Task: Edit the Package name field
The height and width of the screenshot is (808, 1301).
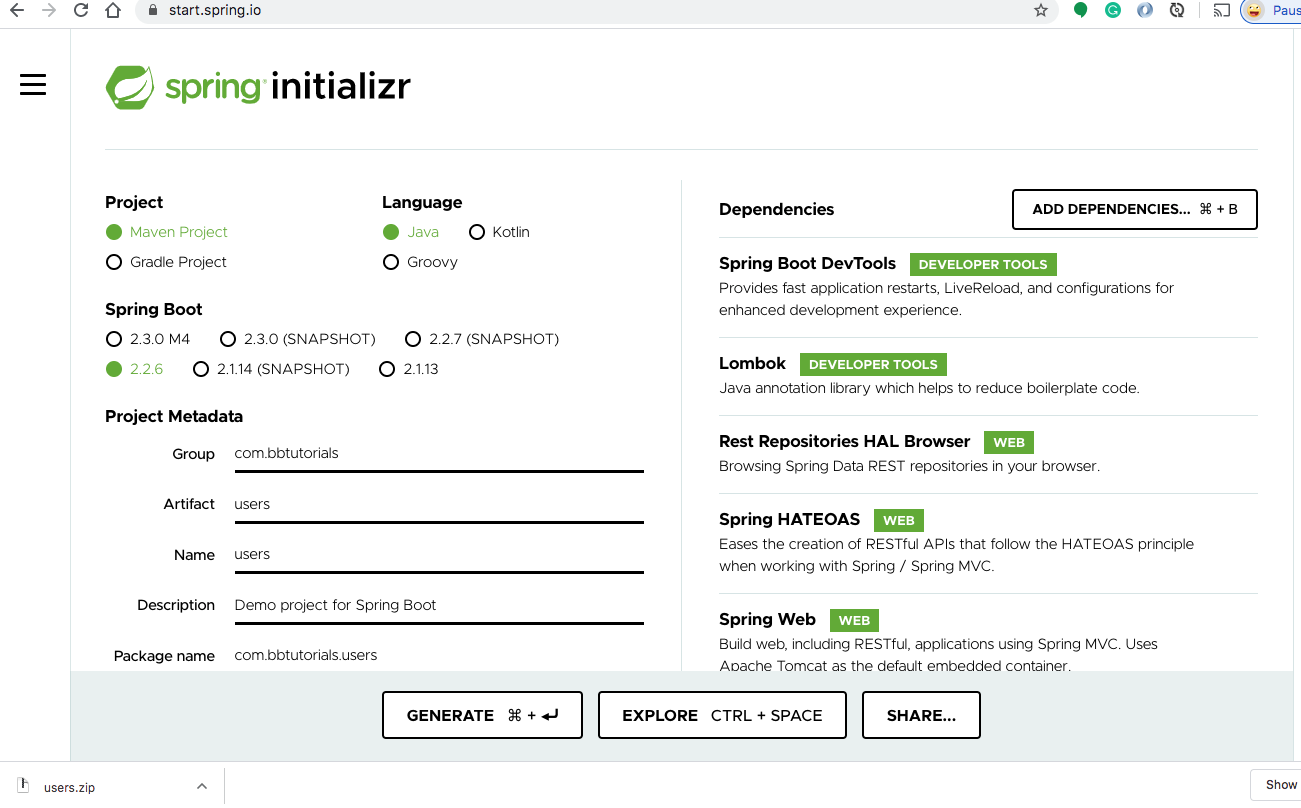Action: [439, 656]
